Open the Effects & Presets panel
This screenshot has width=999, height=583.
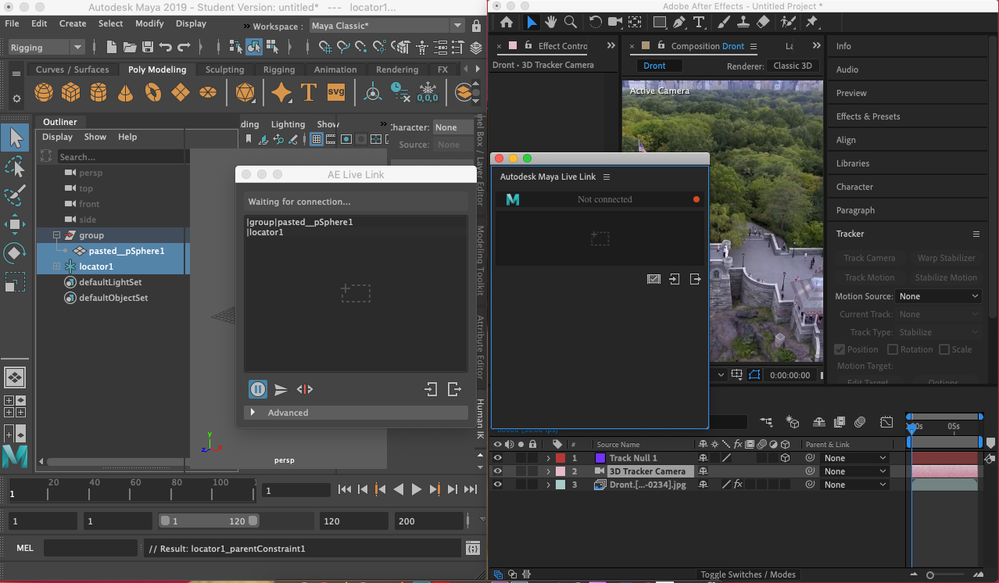pos(868,117)
